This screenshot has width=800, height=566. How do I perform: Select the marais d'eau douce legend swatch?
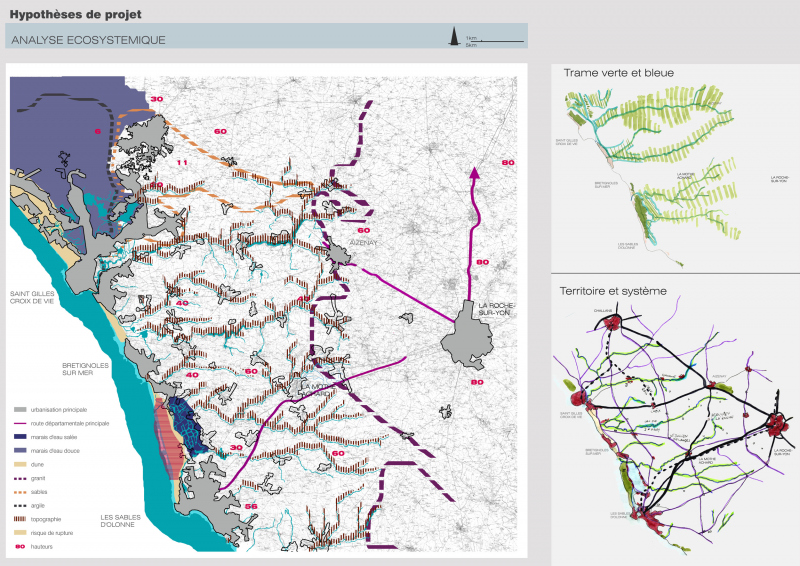point(19,451)
